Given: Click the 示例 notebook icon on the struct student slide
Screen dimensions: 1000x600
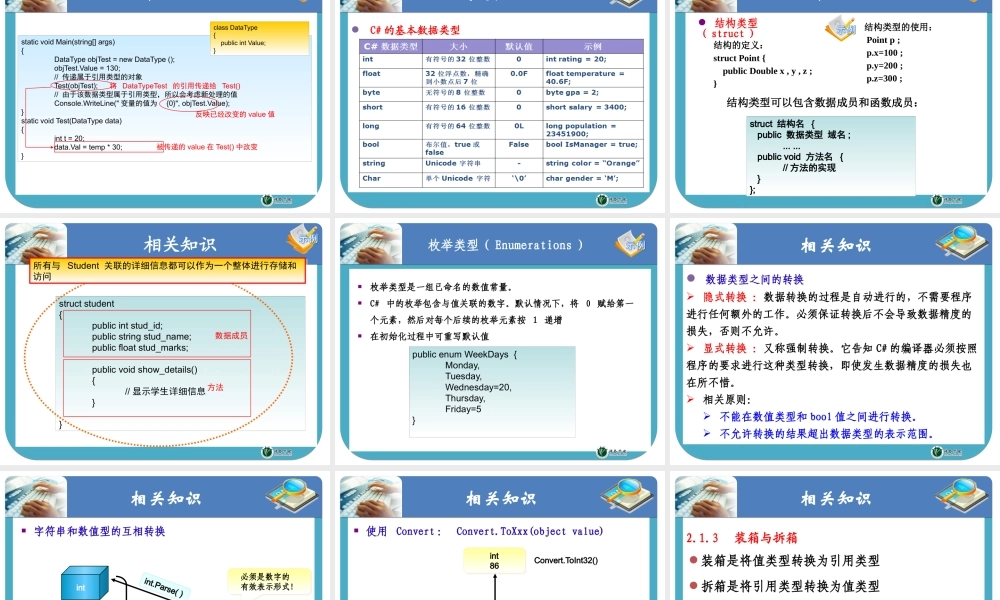Looking at the screenshot, I should point(302,238).
